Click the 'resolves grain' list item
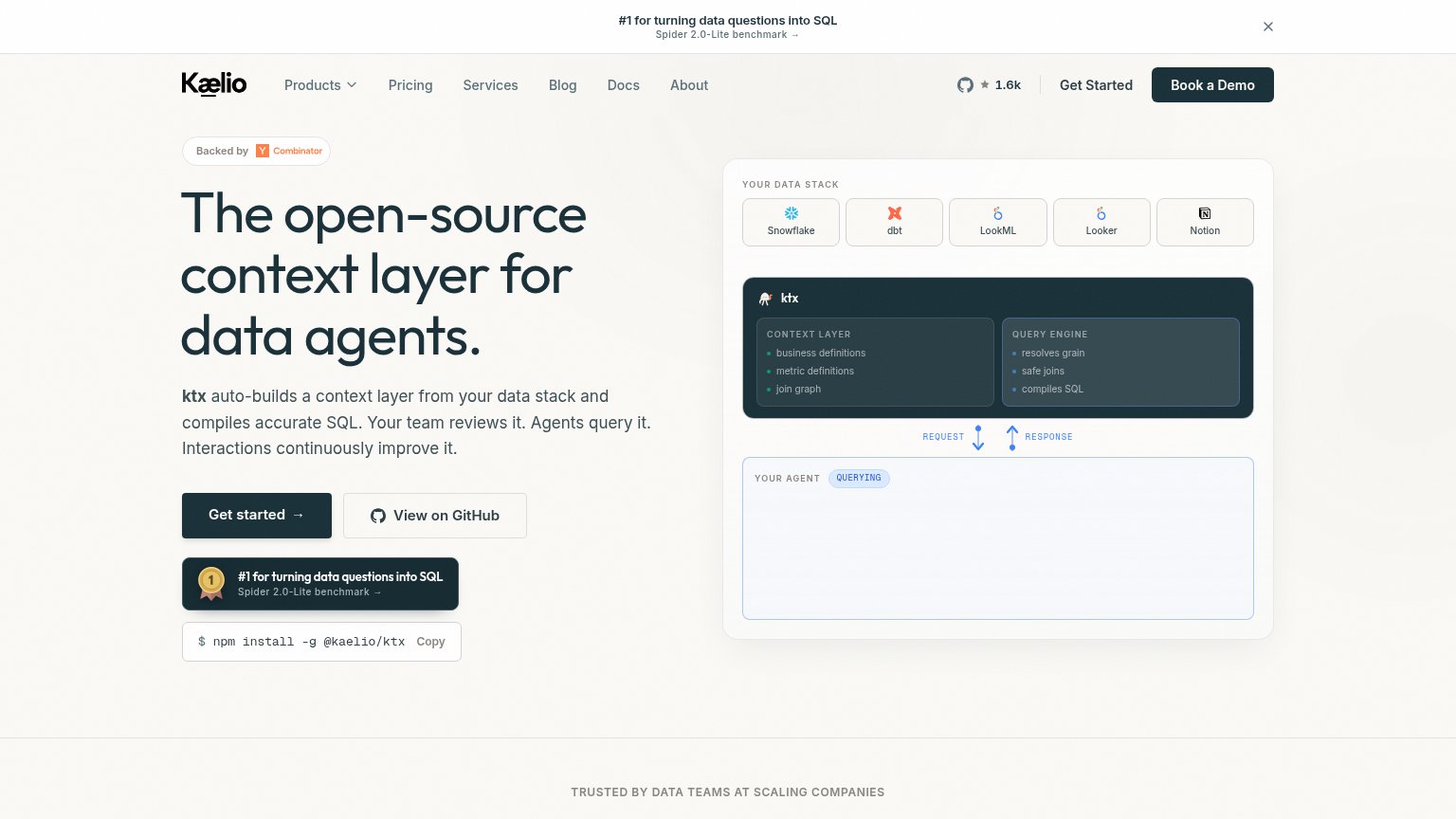Screen dimensions: 1456x819 pos(1053,353)
